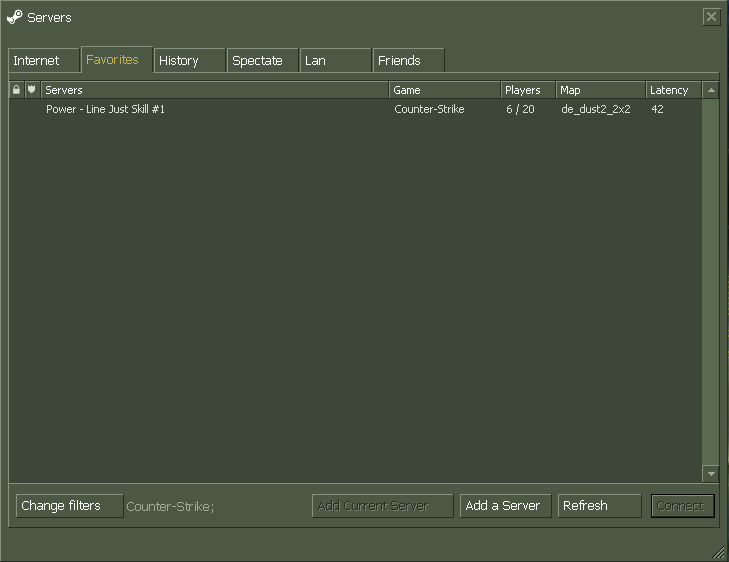
Task: Click scrollbar down arrow in server list
Action: pos(710,474)
